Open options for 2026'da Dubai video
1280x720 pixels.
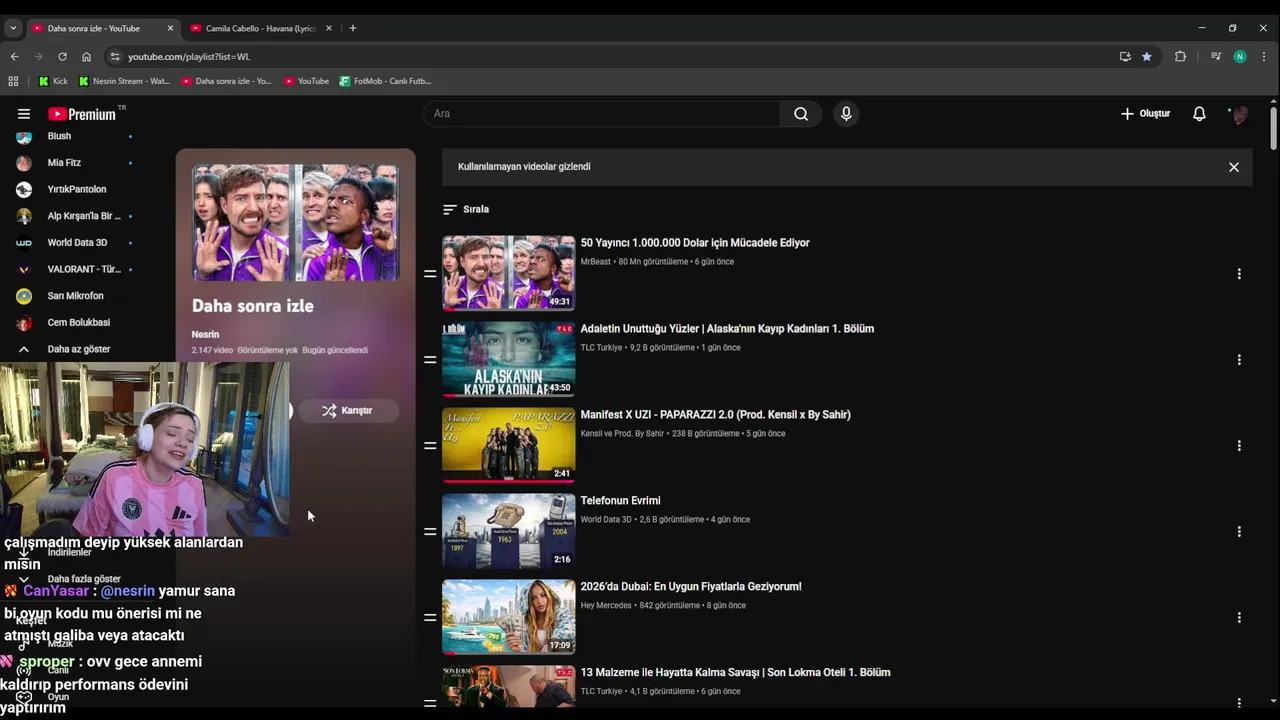[x=1239, y=618]
